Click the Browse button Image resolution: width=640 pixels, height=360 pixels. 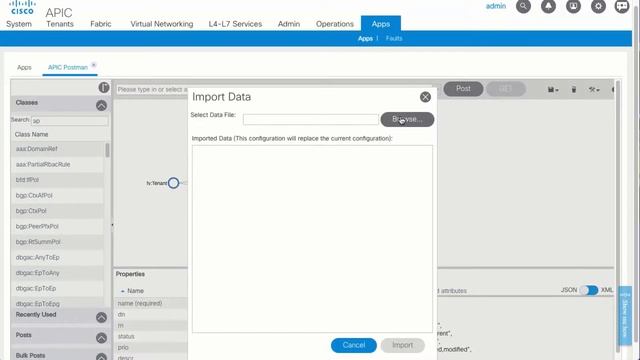[x=407, y=119]
